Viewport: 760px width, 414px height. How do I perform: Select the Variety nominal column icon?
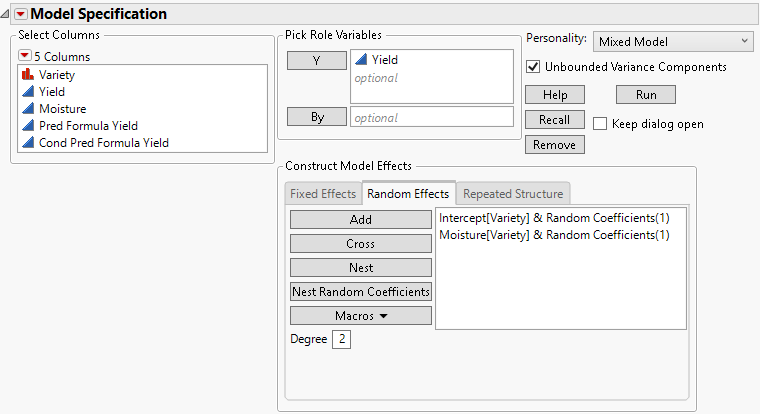(x=27, y=75)
